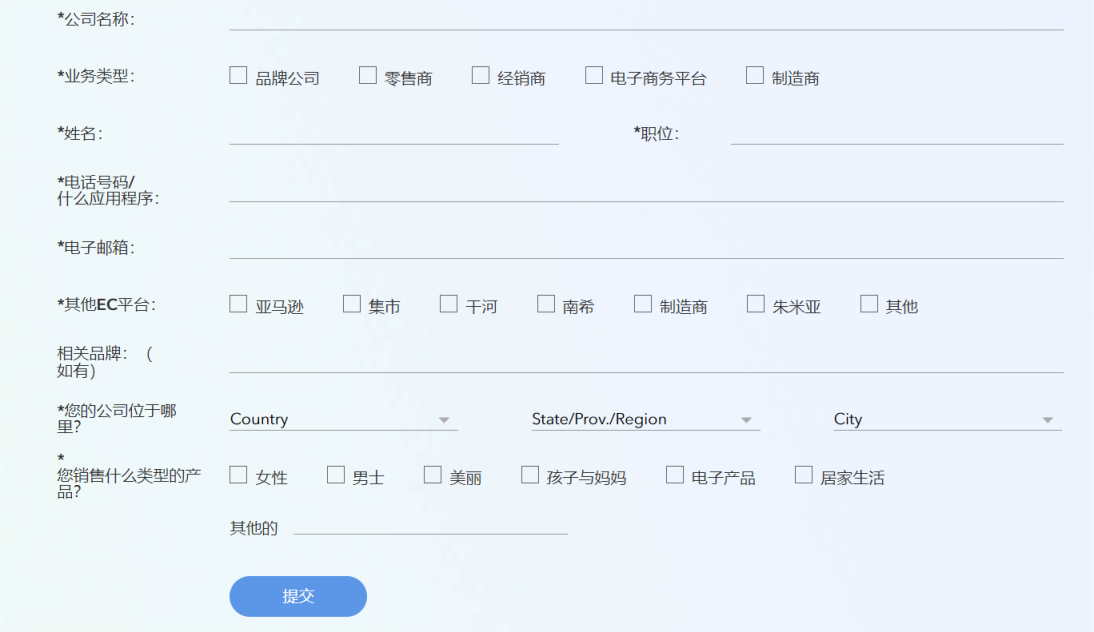Select the 朱米亚 checkbox

click(756, 304)
